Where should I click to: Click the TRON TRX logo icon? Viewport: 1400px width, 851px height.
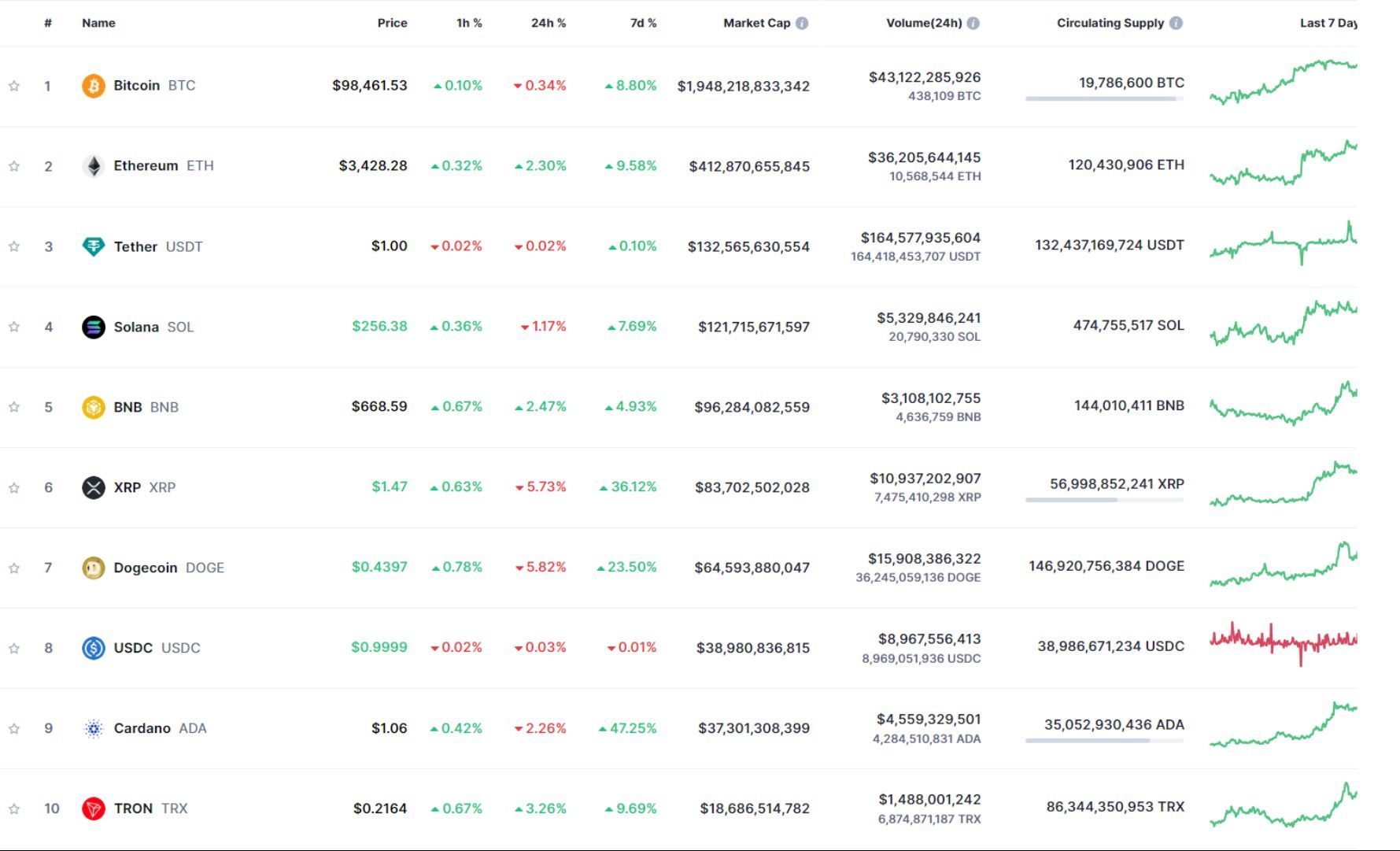pos(92,808)
